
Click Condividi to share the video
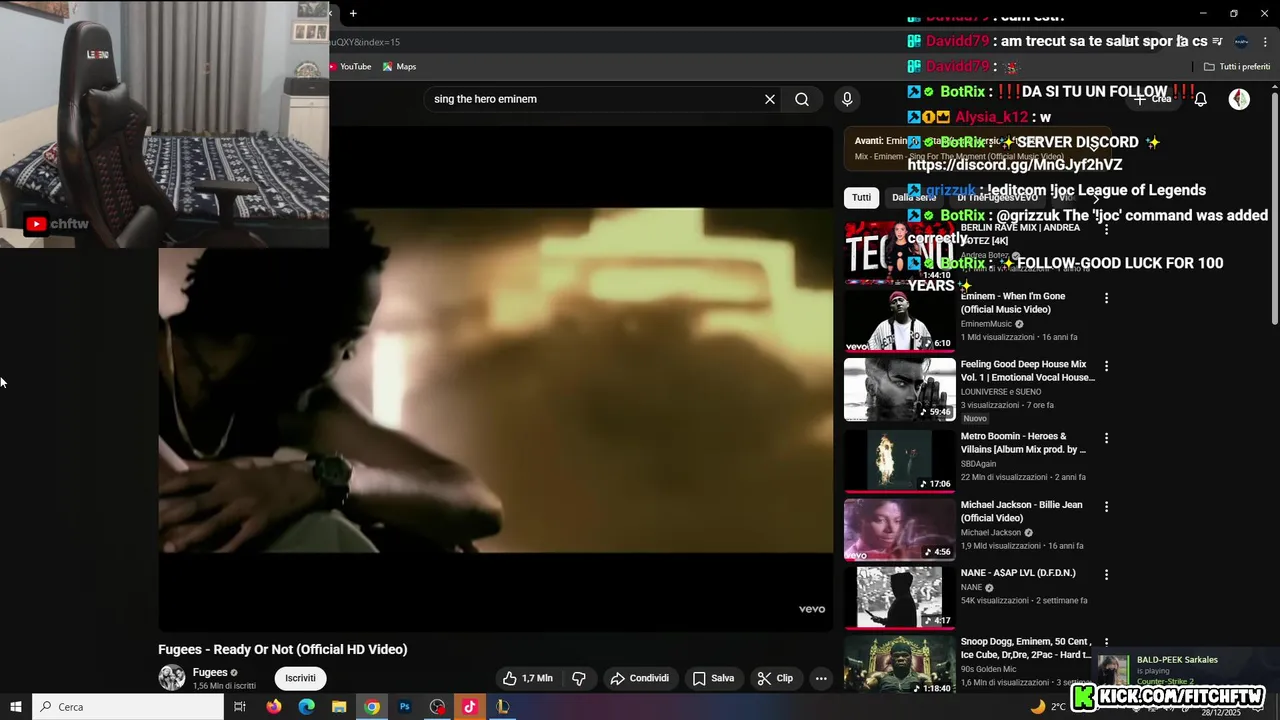[640, 678]
